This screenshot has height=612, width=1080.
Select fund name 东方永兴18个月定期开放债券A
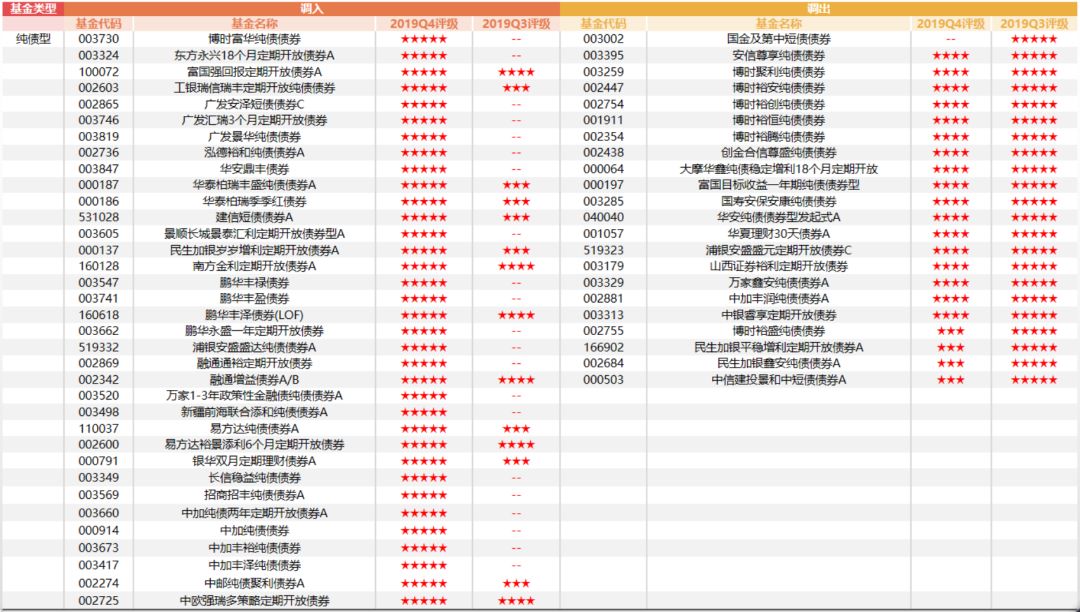pos(255,56)
